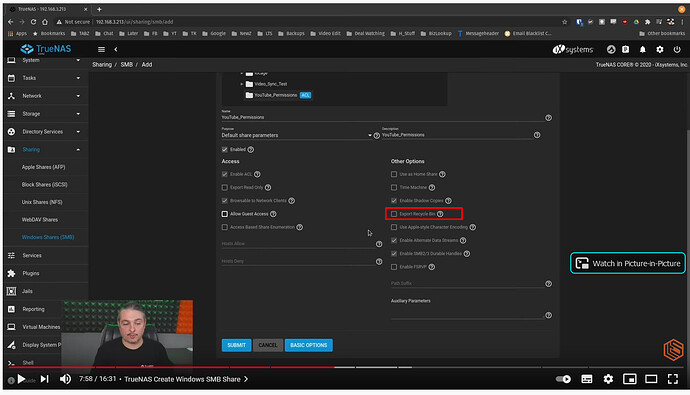The width and height of the screenshot is (690, 395).
Task: Click the SUBMIT button
Action: (236, 345)
